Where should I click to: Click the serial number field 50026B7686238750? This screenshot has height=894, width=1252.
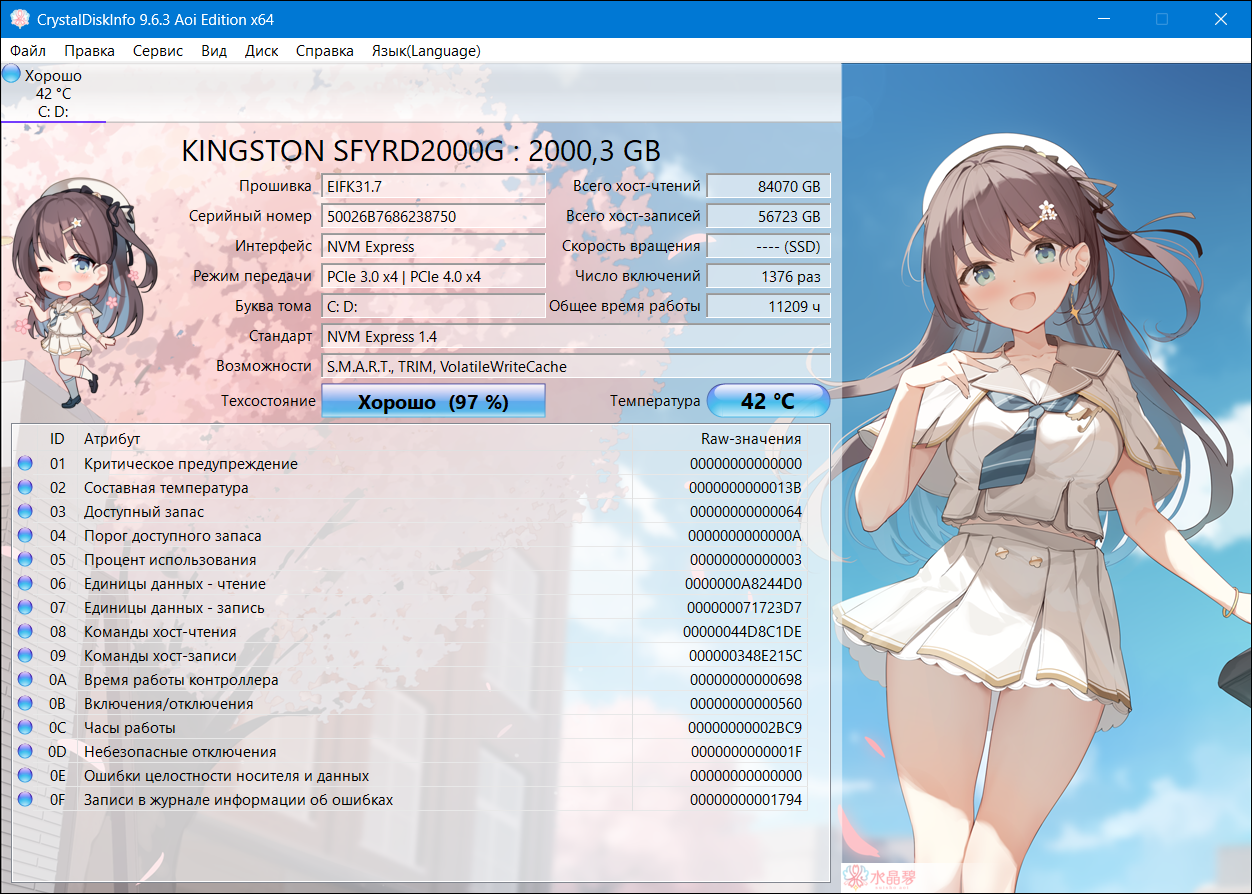coord(433,216)
